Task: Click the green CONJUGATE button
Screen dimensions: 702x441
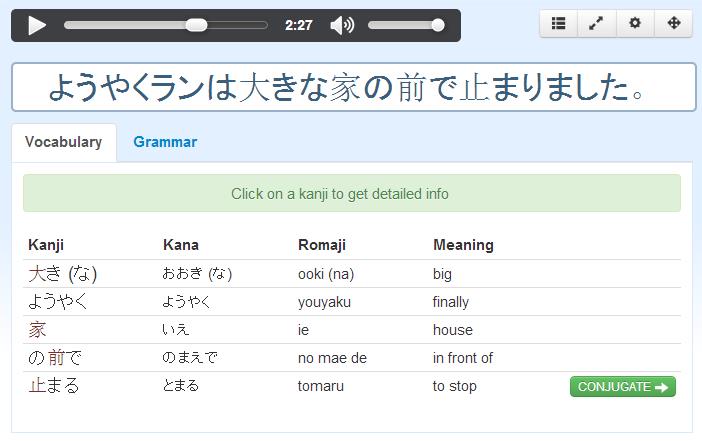Action: point(623,387)
